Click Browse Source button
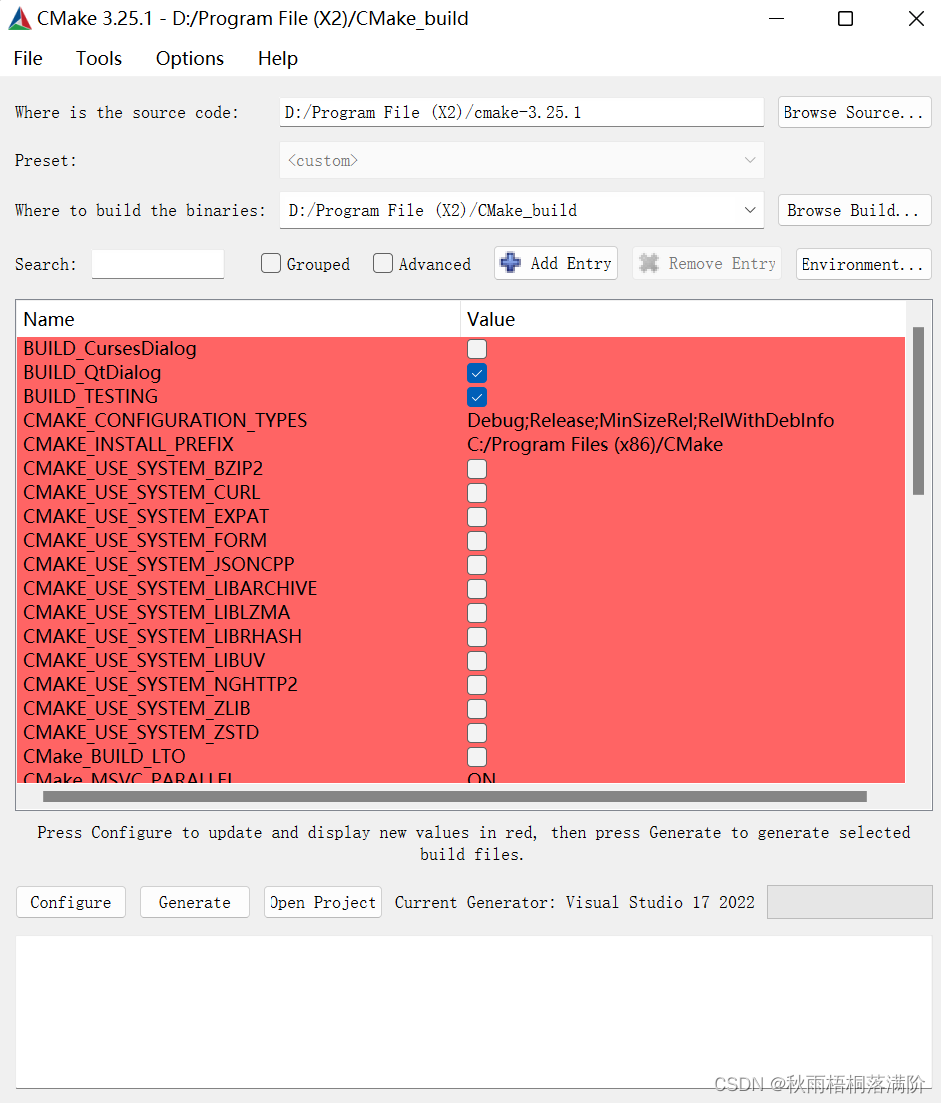This screenshot has width=941, height=1103. [854, 113]
